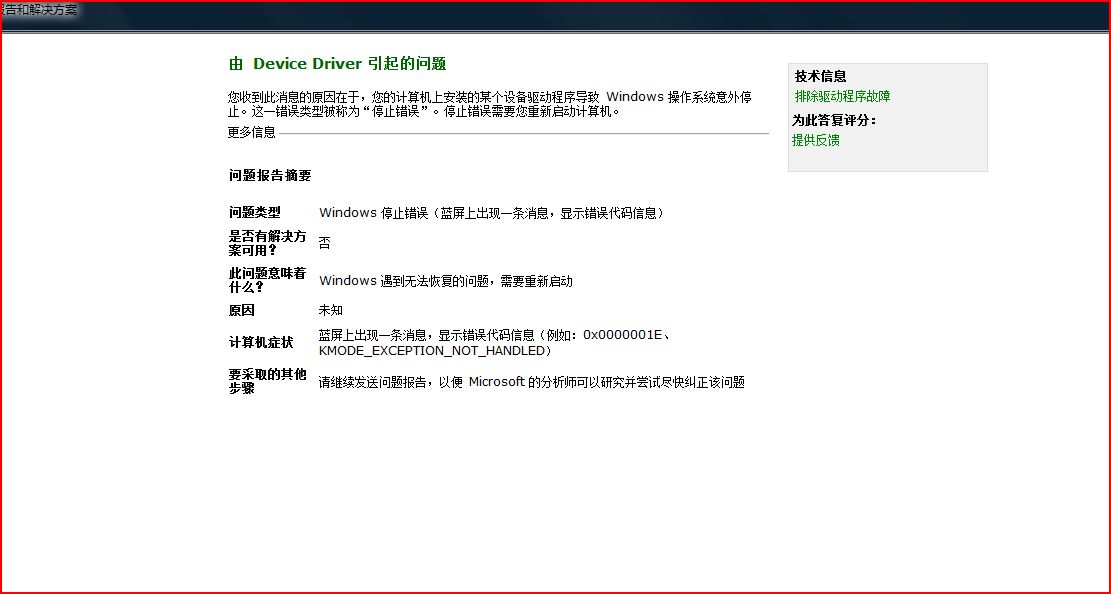Image resolution: width=1111 pixels, height=594 pixels.
Task: Click the 问题报告摘要 heading
Action: click(270, 175)
